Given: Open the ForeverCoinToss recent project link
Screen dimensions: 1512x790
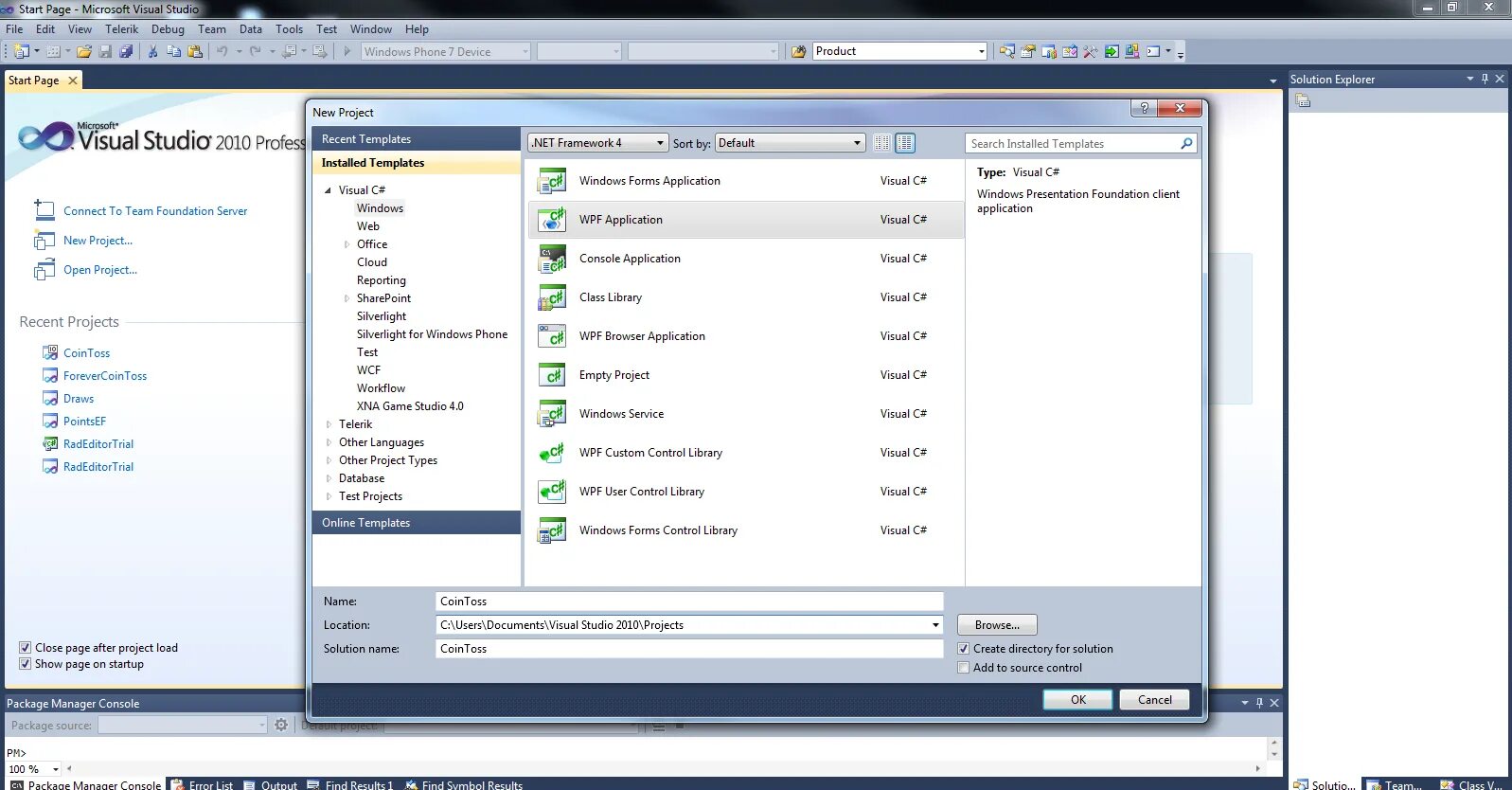Looking at the screenshot, I should pos(105,376).
